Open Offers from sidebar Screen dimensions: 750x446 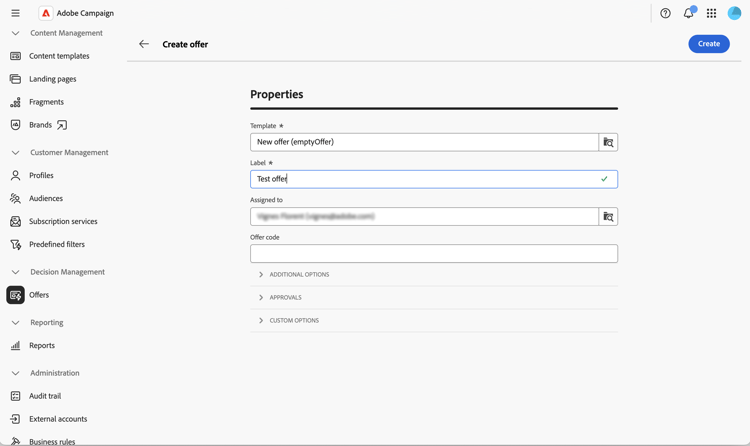39,295
